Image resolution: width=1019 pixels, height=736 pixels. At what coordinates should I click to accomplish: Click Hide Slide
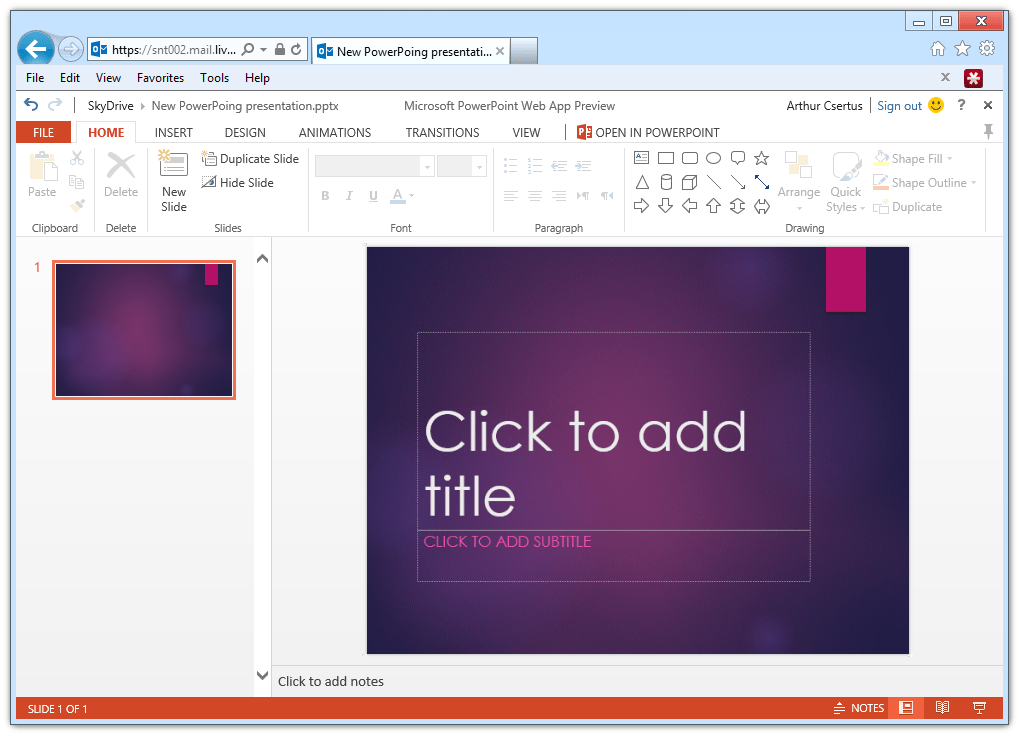point(237,183)
